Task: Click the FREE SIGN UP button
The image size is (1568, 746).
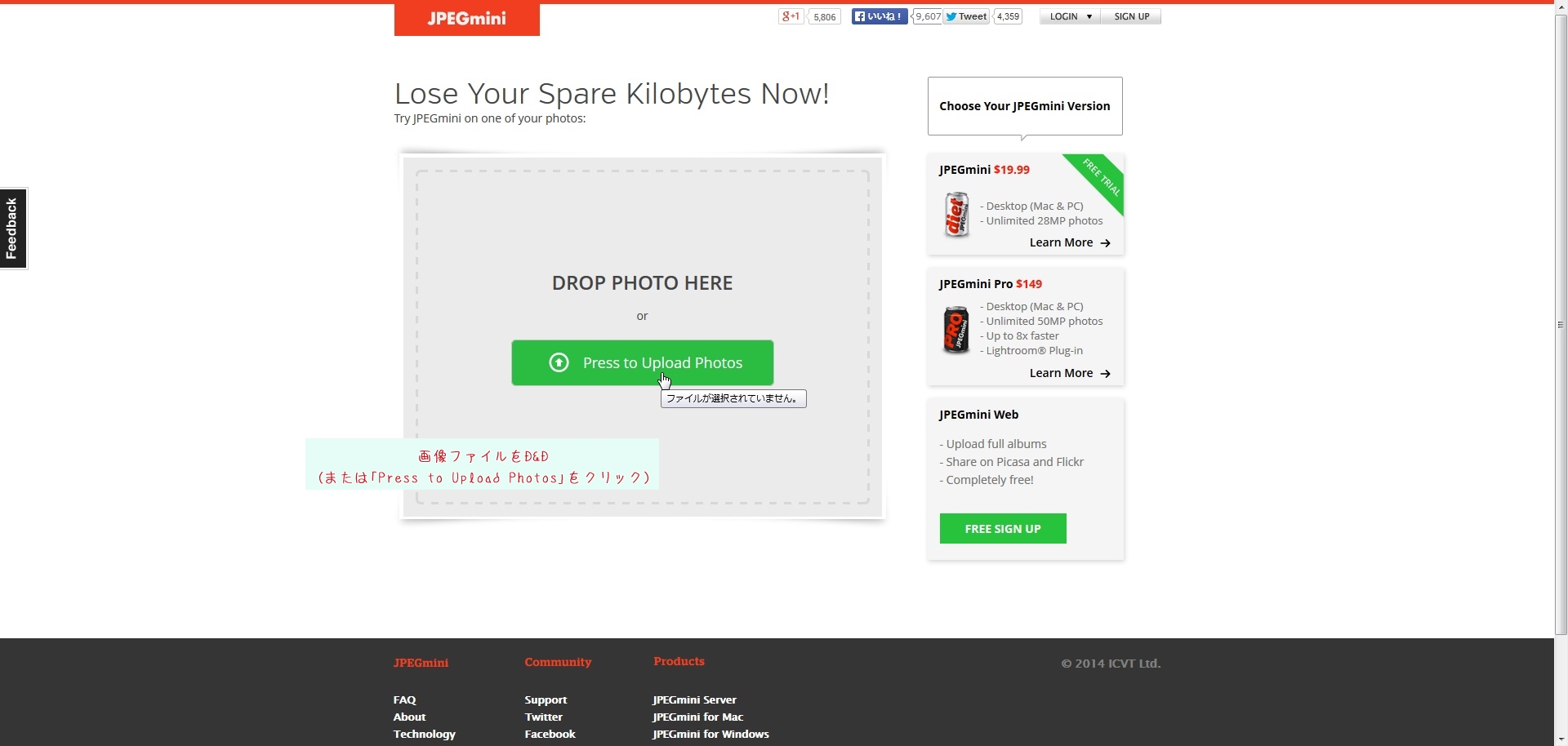Action: (1003, 529)
